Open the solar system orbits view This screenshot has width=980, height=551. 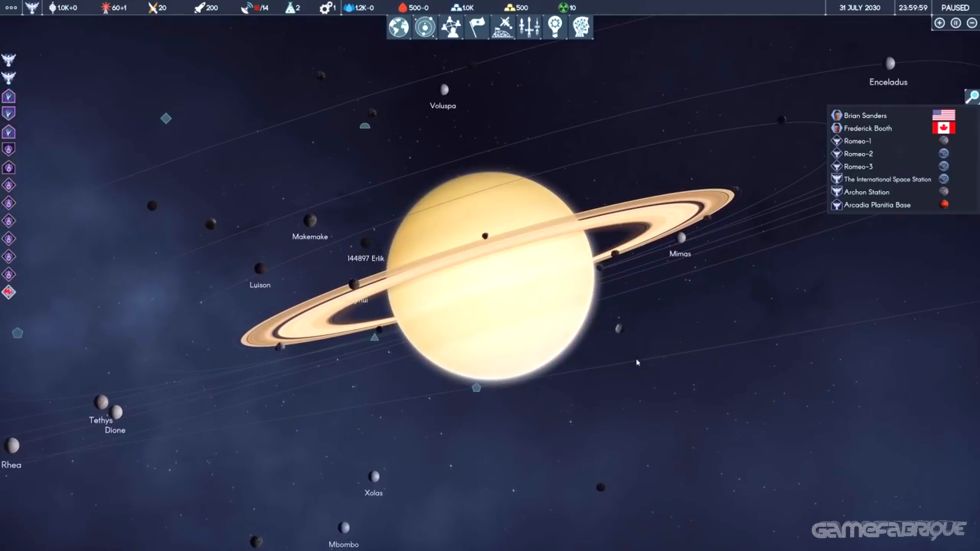(x=425, y=27)
